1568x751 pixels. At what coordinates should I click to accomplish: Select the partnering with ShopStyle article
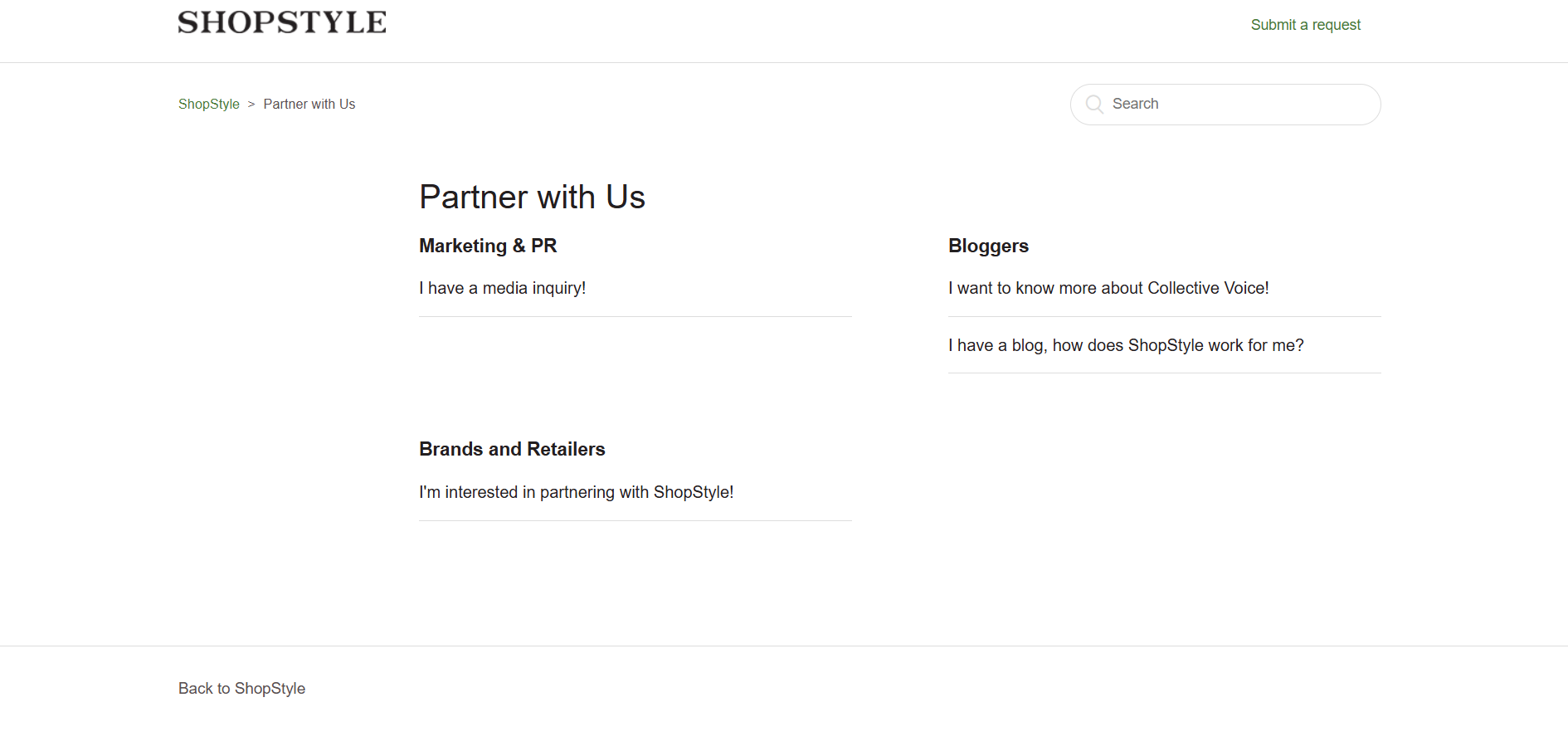(x=576, y=492)
